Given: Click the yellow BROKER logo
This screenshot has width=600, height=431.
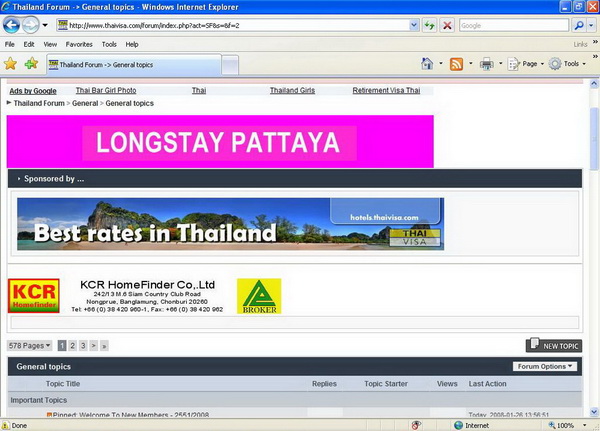Looking at the screenshot, I should 259,296.
